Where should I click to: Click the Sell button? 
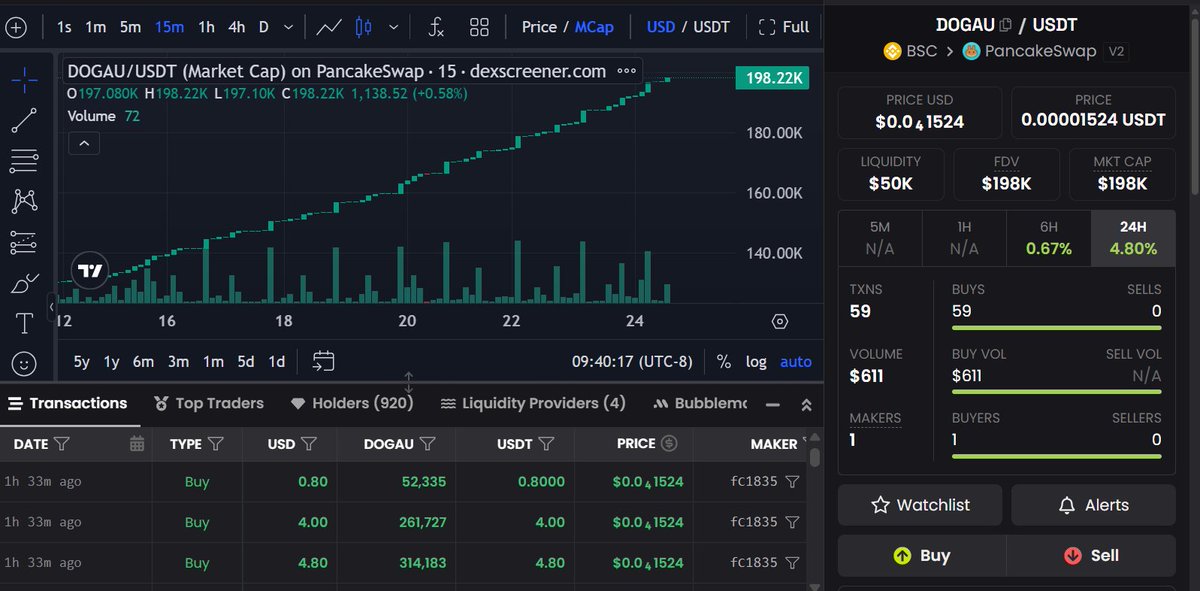(1091, 555)
